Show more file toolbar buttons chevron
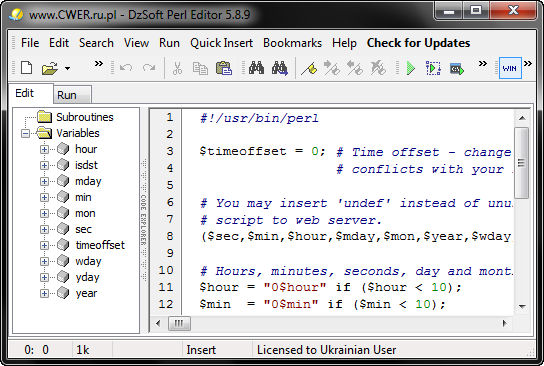544x366 pixels. (x=99, y=63)
